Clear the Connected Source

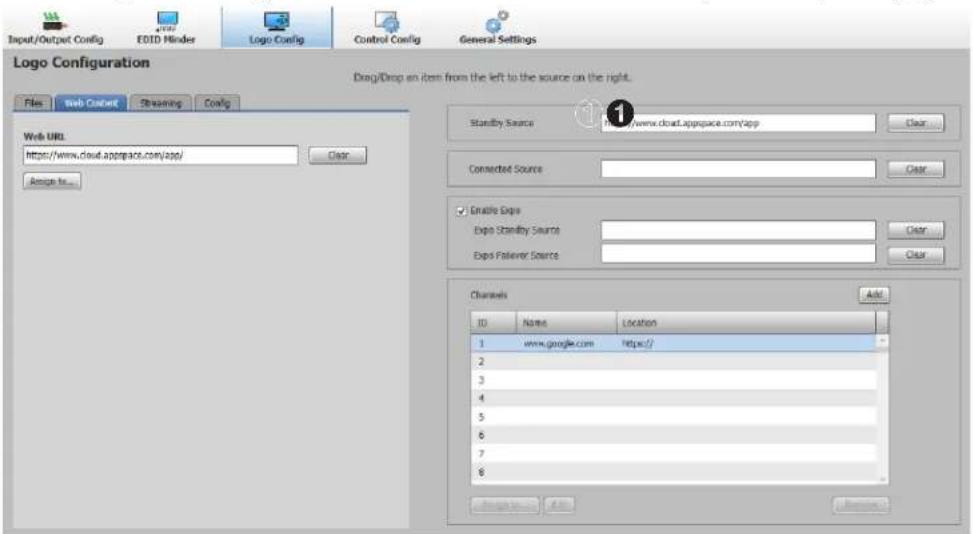pyautogui.click(x=916, y=169)
